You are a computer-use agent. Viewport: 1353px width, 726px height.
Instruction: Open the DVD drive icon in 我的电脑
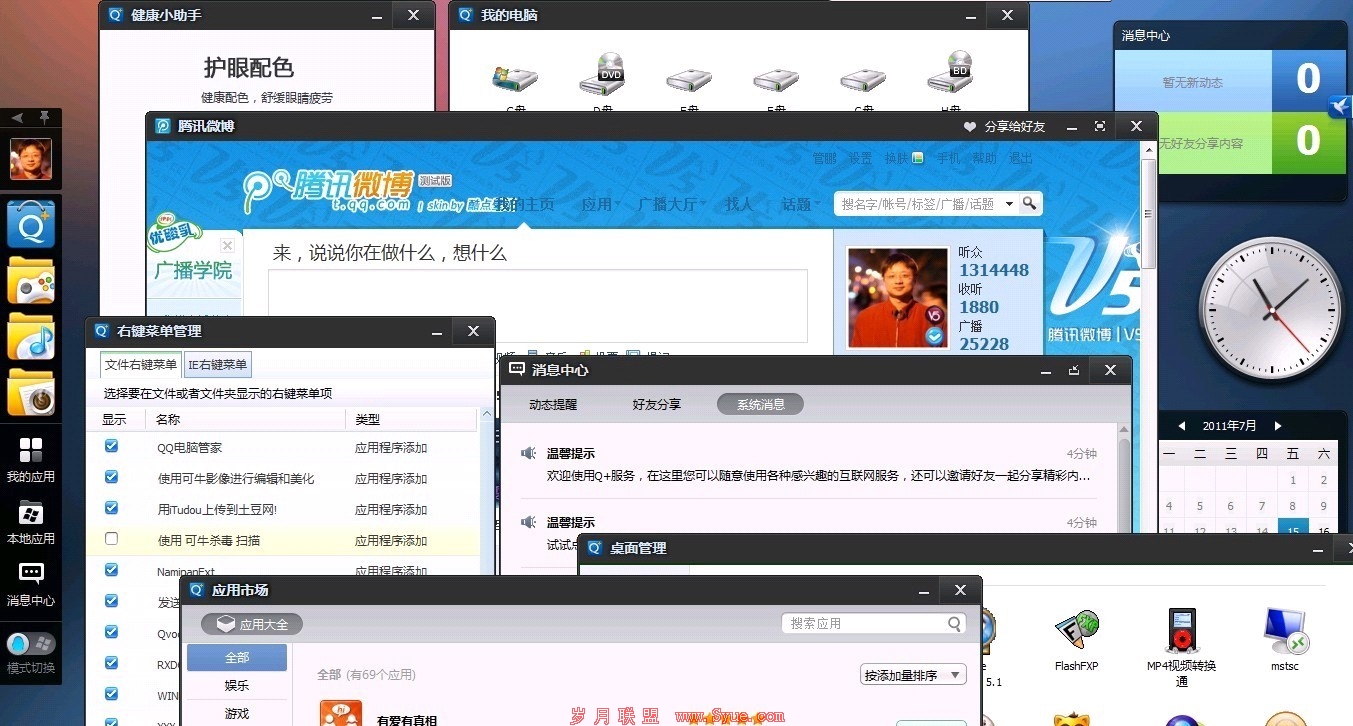click(602, 75)
